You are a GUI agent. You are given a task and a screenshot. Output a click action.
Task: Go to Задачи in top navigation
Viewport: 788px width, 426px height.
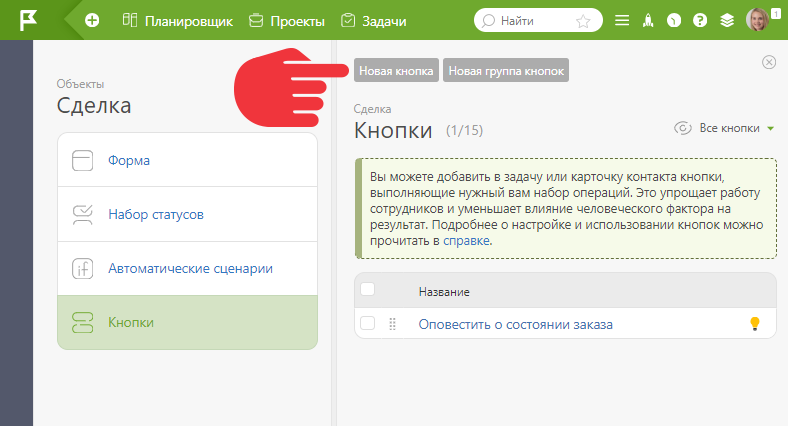(x=373, y=21)
